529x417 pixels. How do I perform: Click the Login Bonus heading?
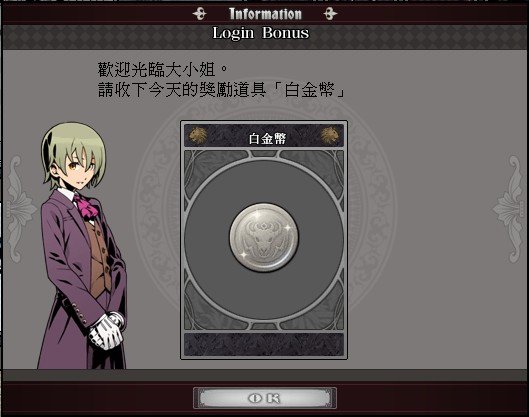click(x=260, y=33)
